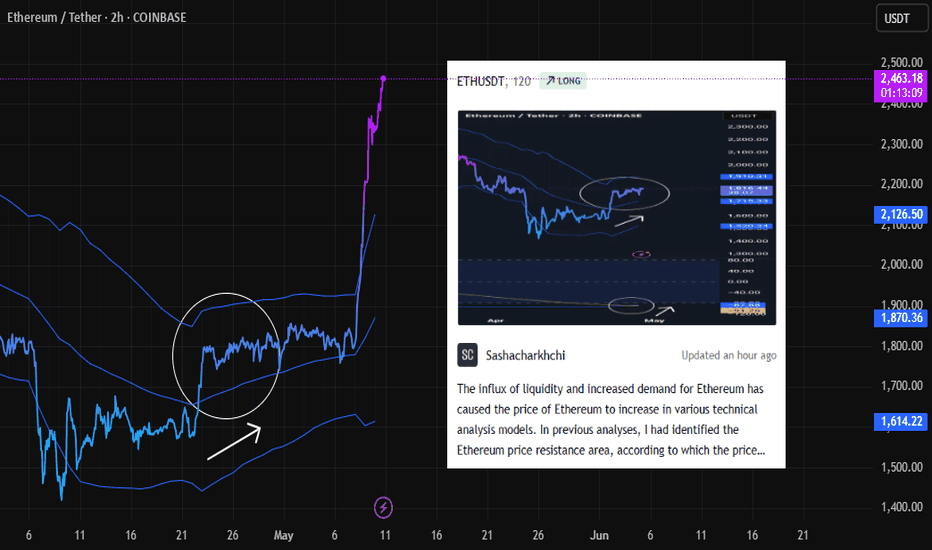Click the Ethereum / Tether chart title
Image resolution: width=932 pixels, height=550 pixels.
(96, 17)
